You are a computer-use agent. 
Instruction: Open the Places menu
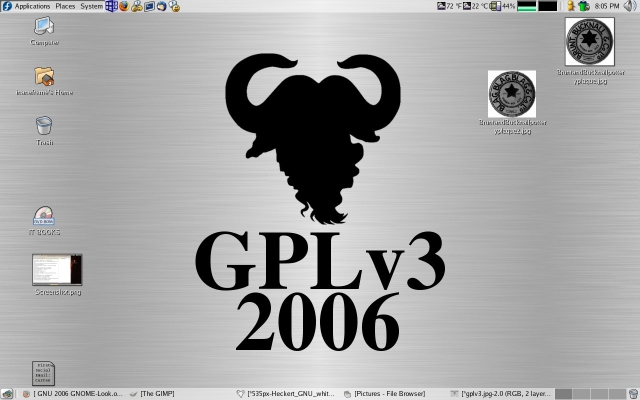(x=65, y=6)
